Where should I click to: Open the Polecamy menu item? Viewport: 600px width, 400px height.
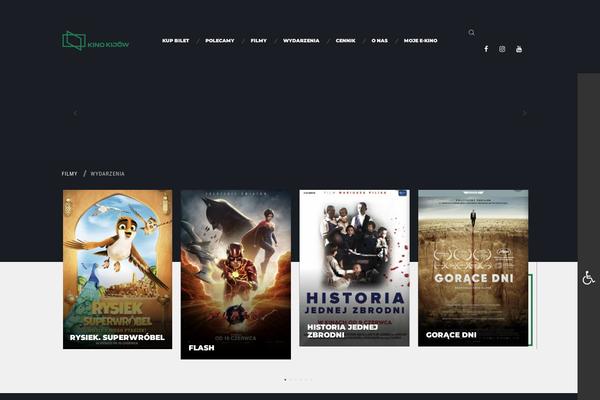[x=220, y=41]
